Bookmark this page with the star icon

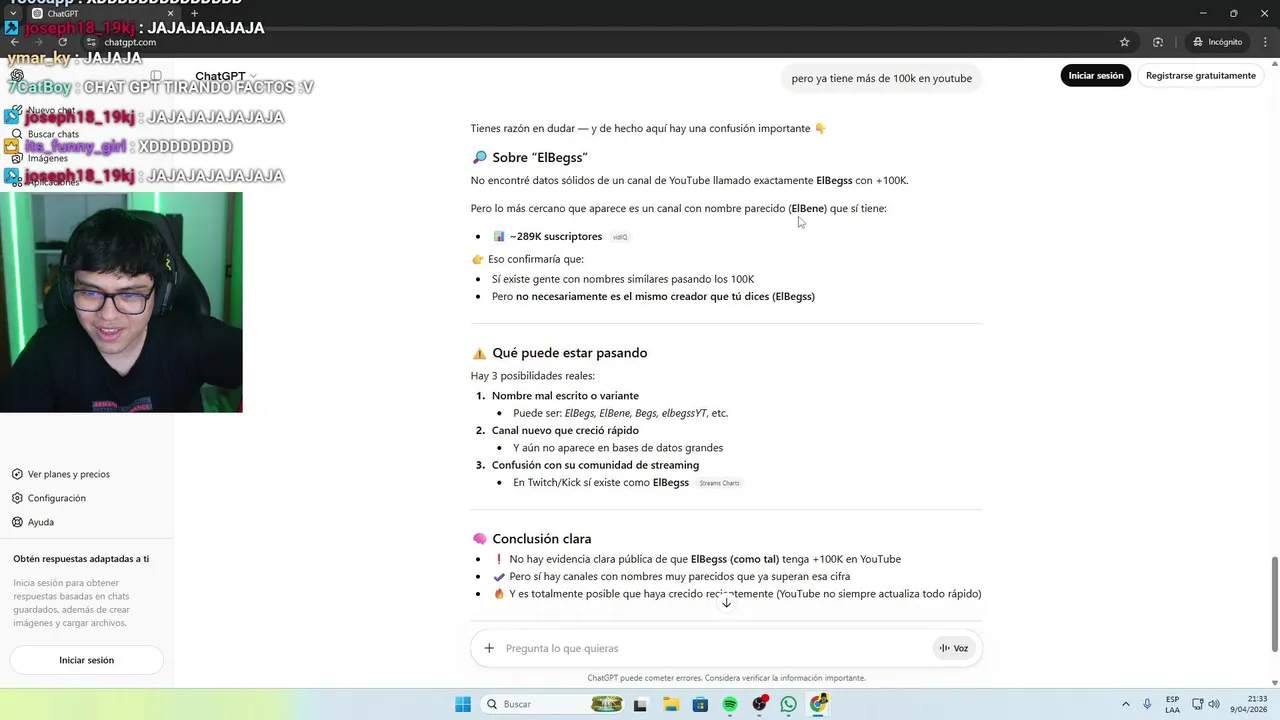point(1124,42)
